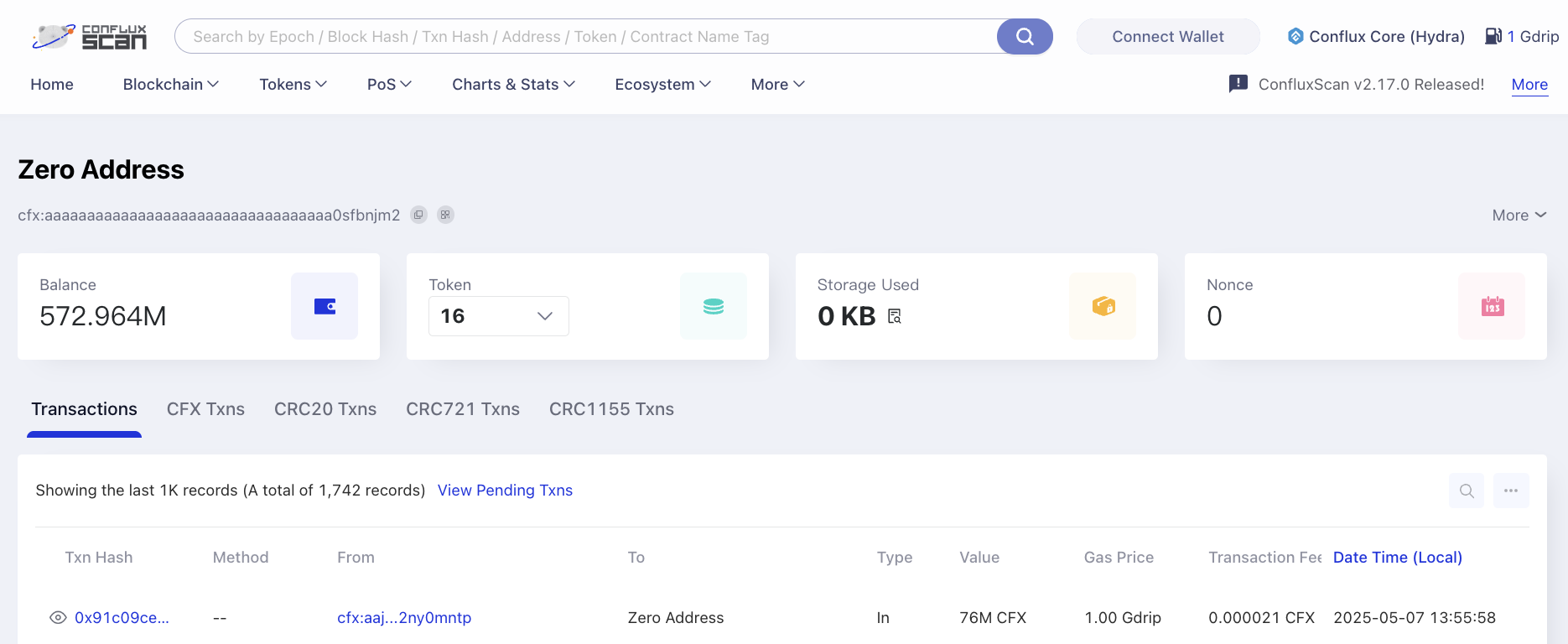Open the table three-dots options menu

1511,491
